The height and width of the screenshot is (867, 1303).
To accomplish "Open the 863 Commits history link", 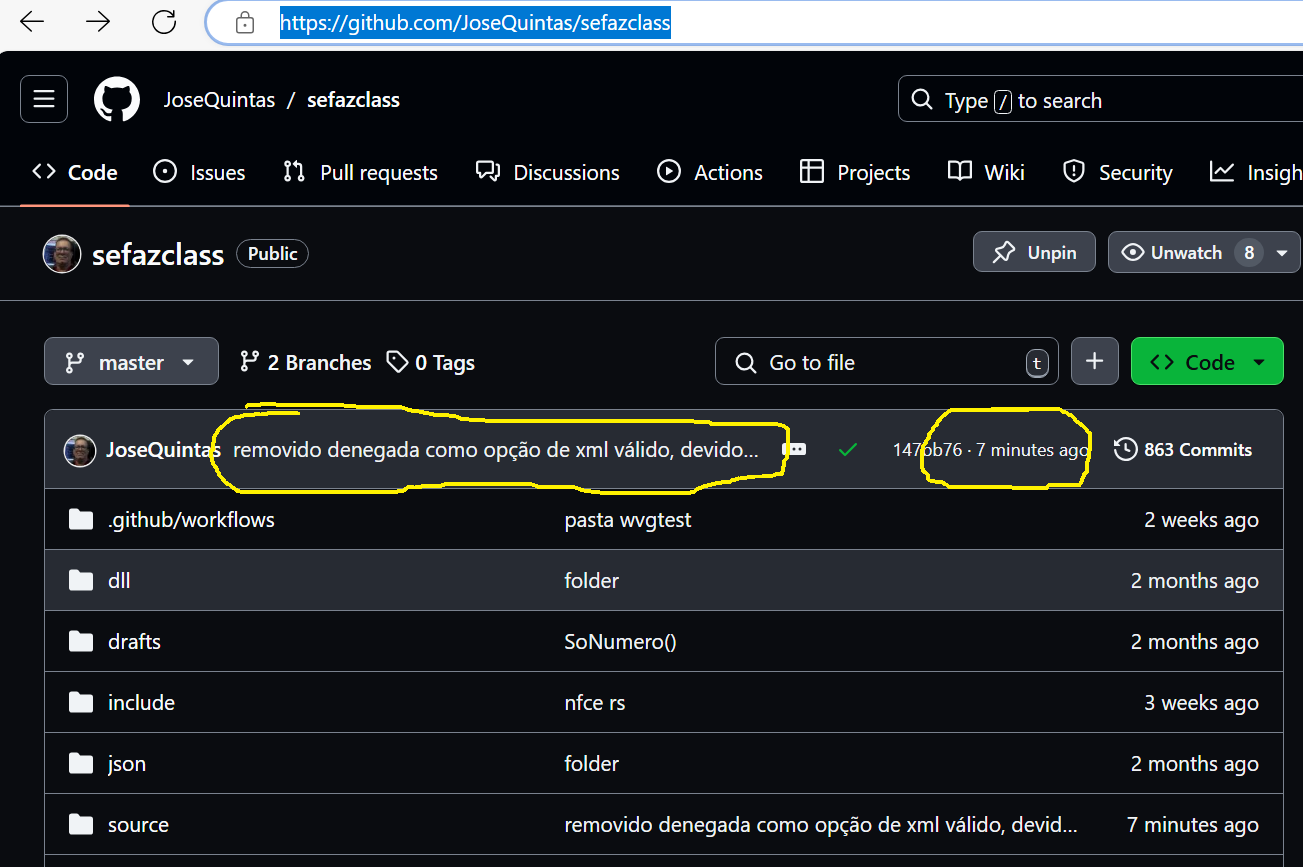I will [x=1183, y=450].
